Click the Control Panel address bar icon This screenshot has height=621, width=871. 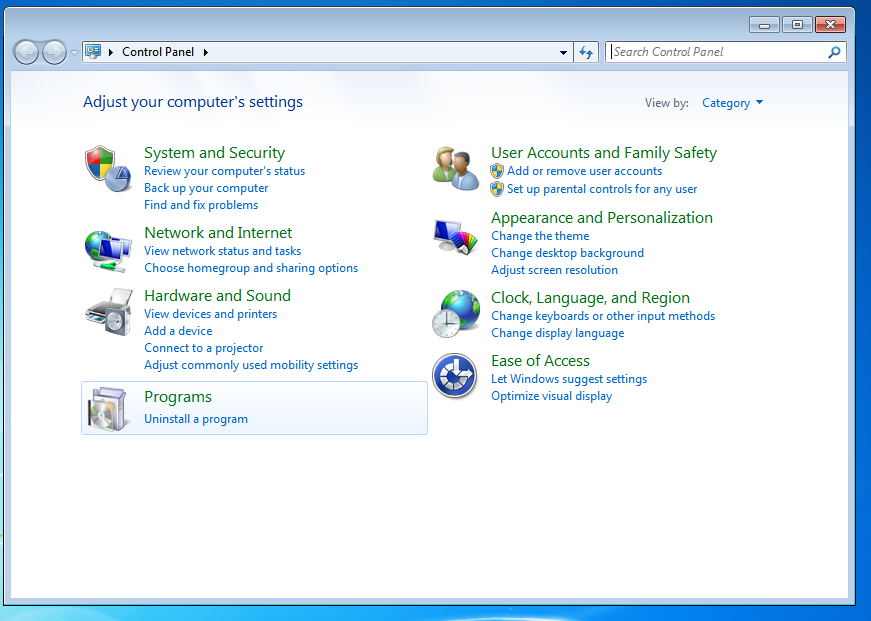[93, 52]
